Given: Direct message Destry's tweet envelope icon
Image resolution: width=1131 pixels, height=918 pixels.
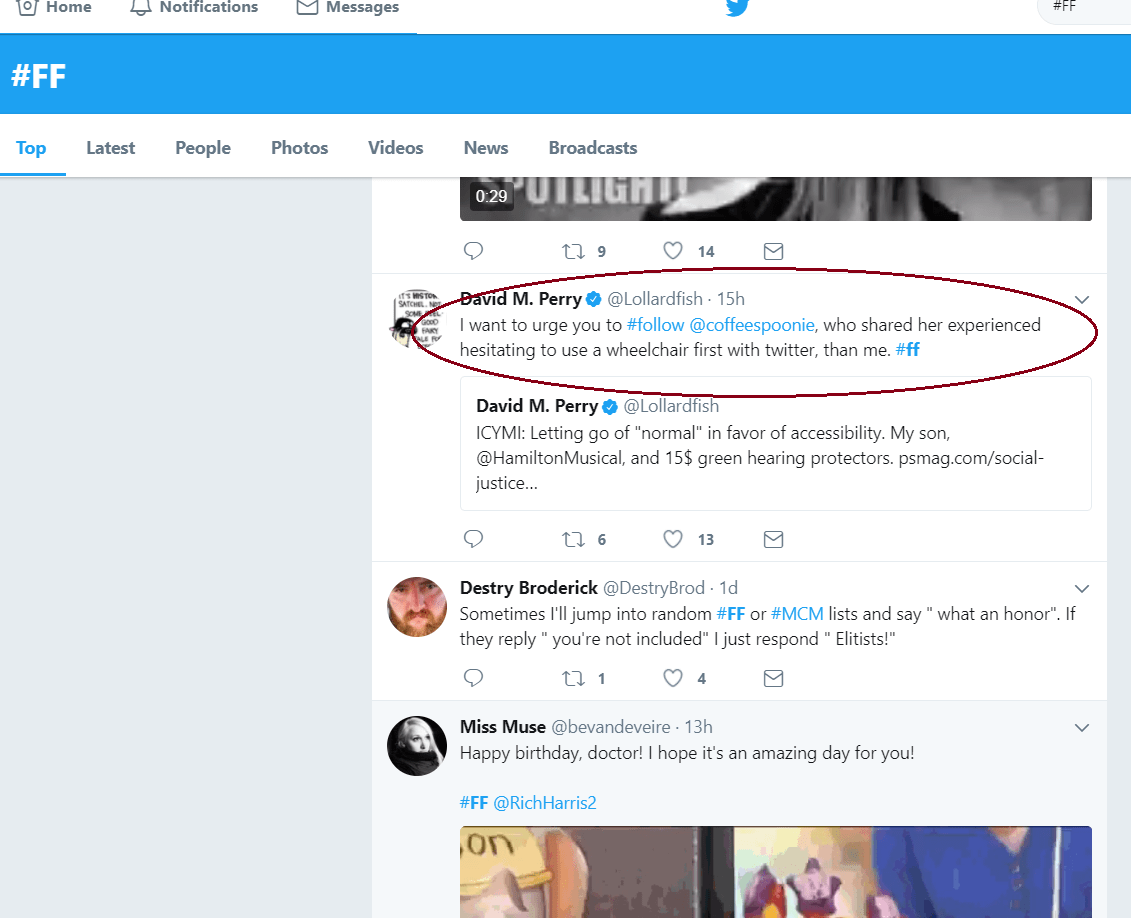Looking at the screenshot, I should 773,679.
